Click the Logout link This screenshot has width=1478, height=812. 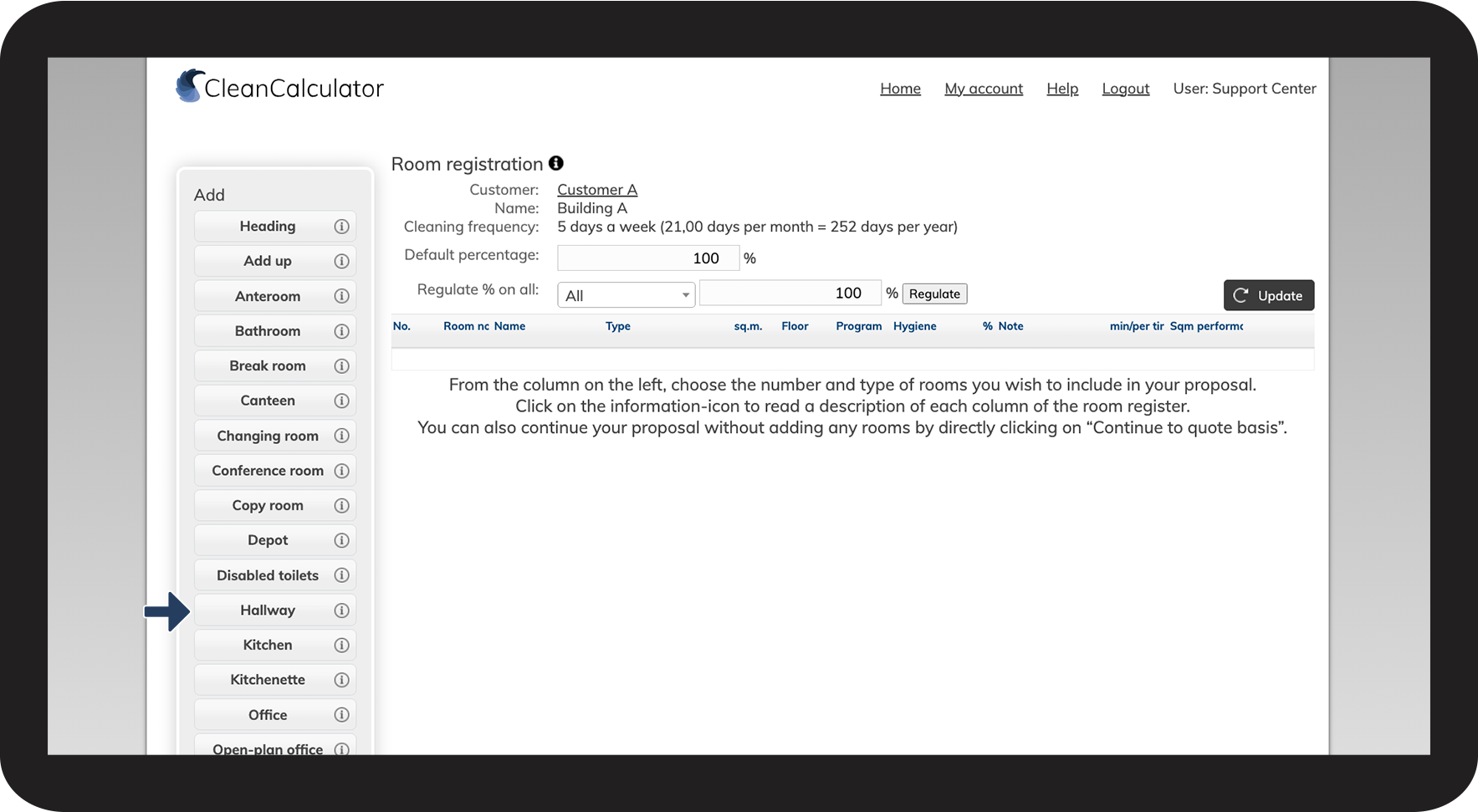[x=1125, y=89]
